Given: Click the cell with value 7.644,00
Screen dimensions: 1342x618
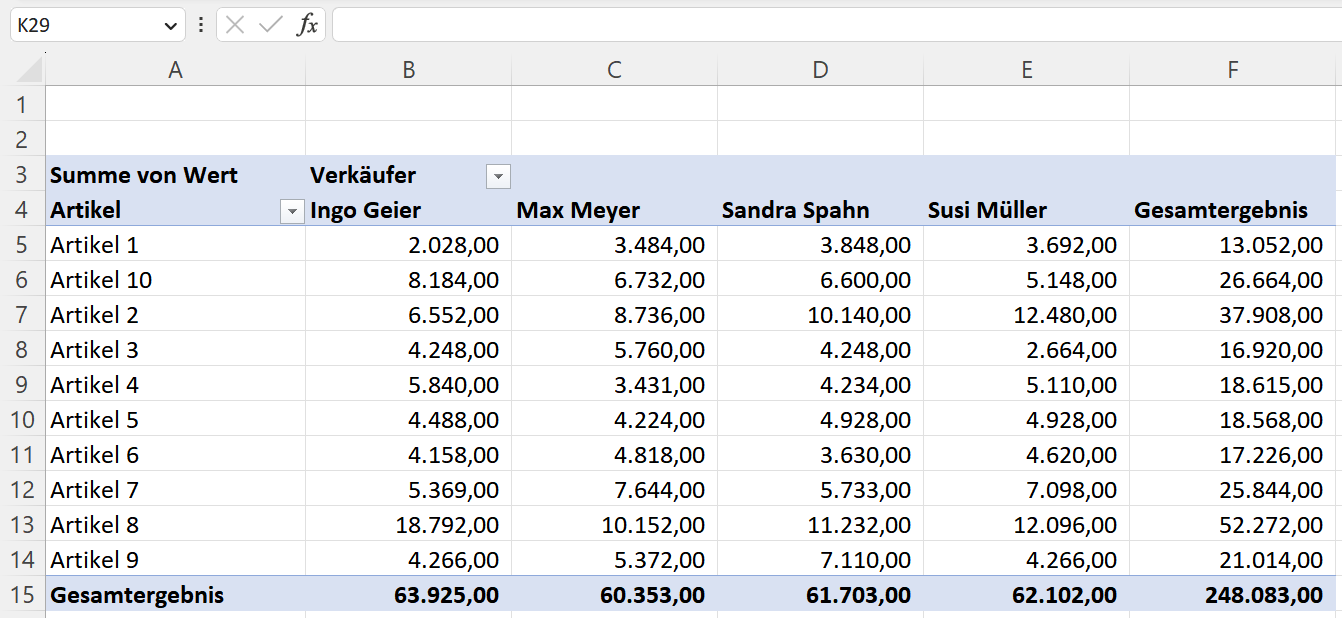Looking at the screenshot, I should point(614,489).
